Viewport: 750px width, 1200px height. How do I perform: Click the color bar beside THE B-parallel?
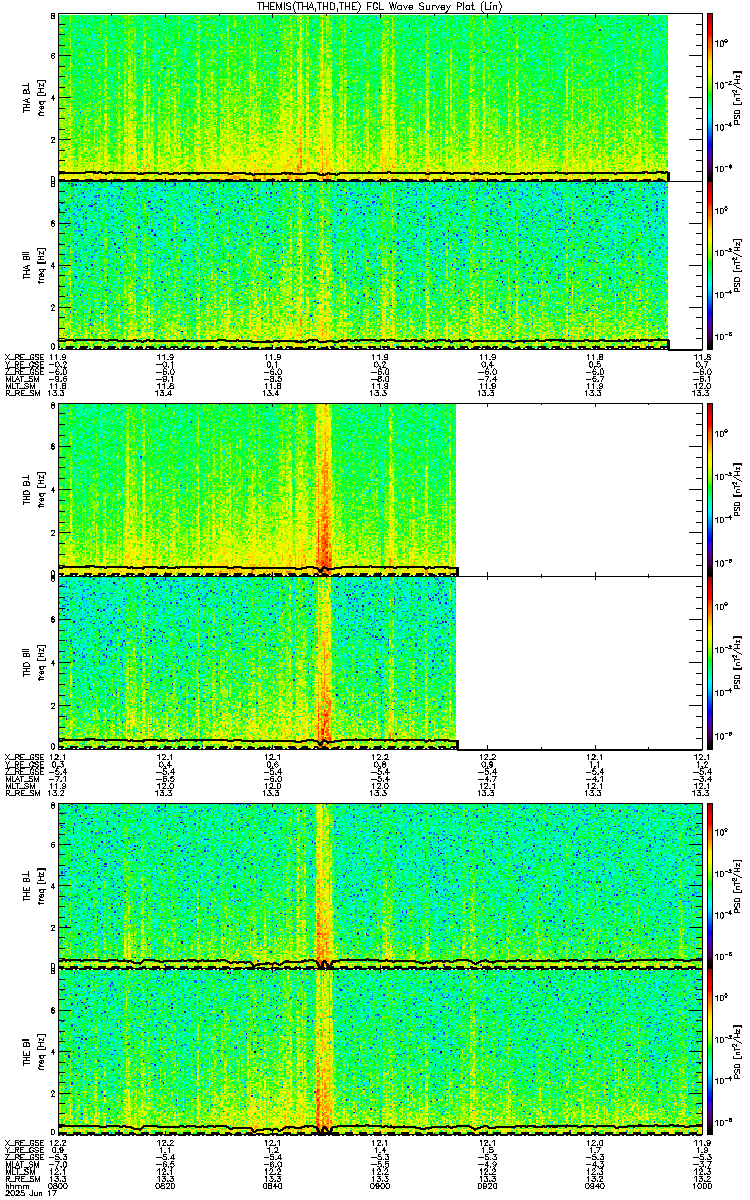(709, 1052)
